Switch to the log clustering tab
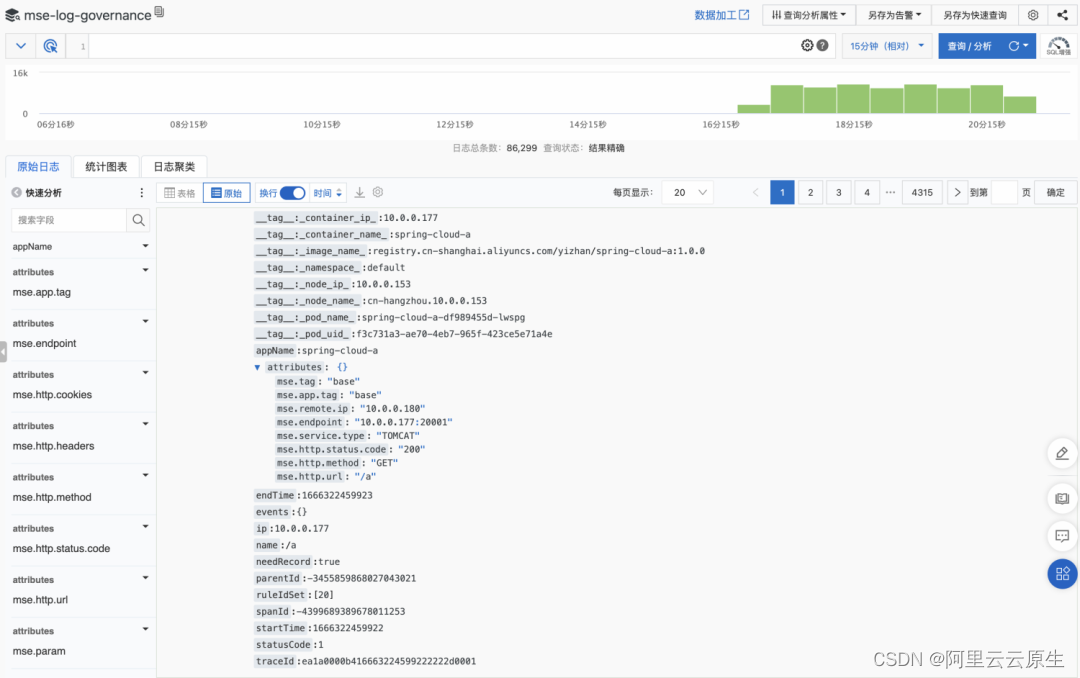This screenshot has height=678, width=1080. (174, 167)
